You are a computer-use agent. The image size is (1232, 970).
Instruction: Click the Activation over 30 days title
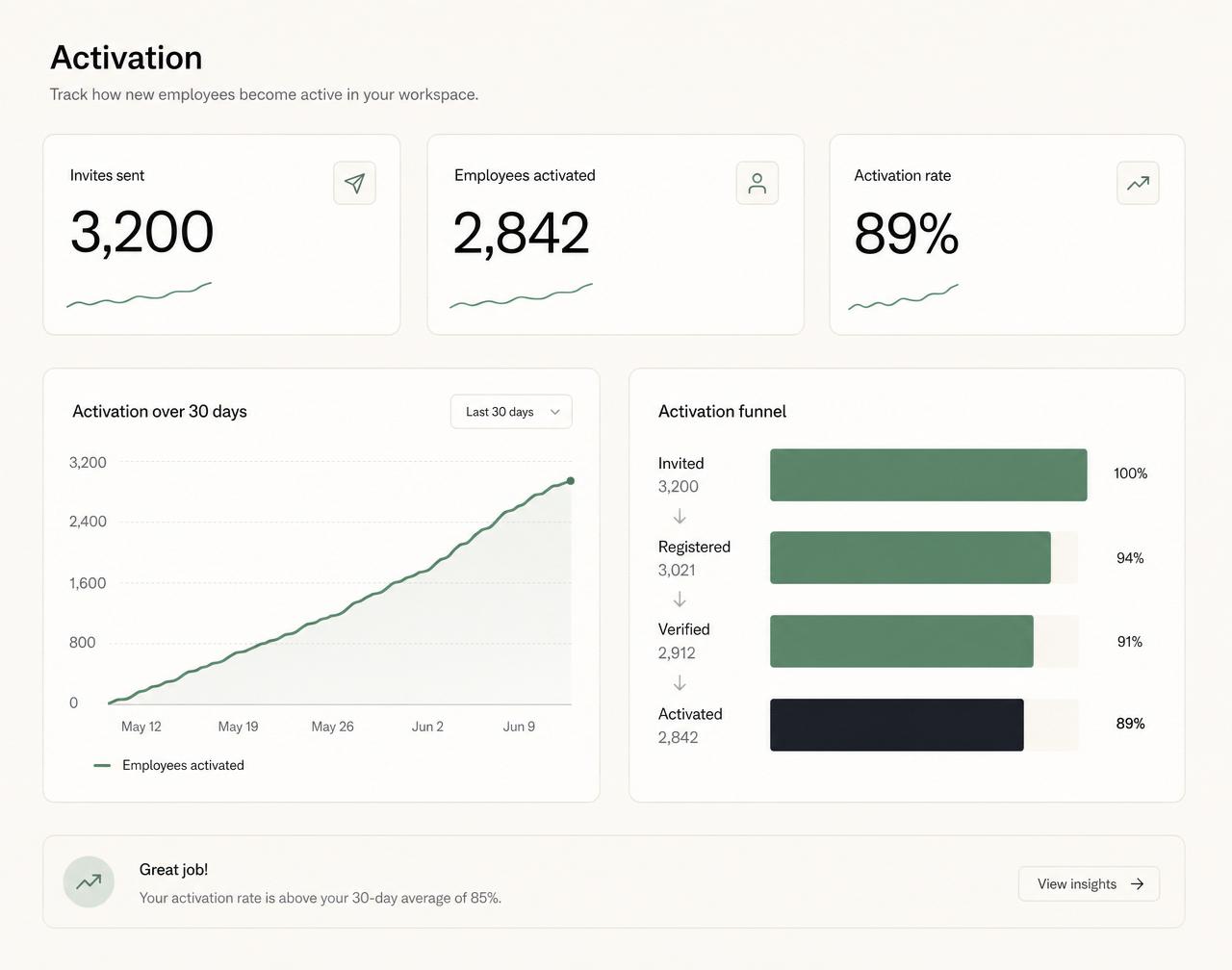click(160, 412)
